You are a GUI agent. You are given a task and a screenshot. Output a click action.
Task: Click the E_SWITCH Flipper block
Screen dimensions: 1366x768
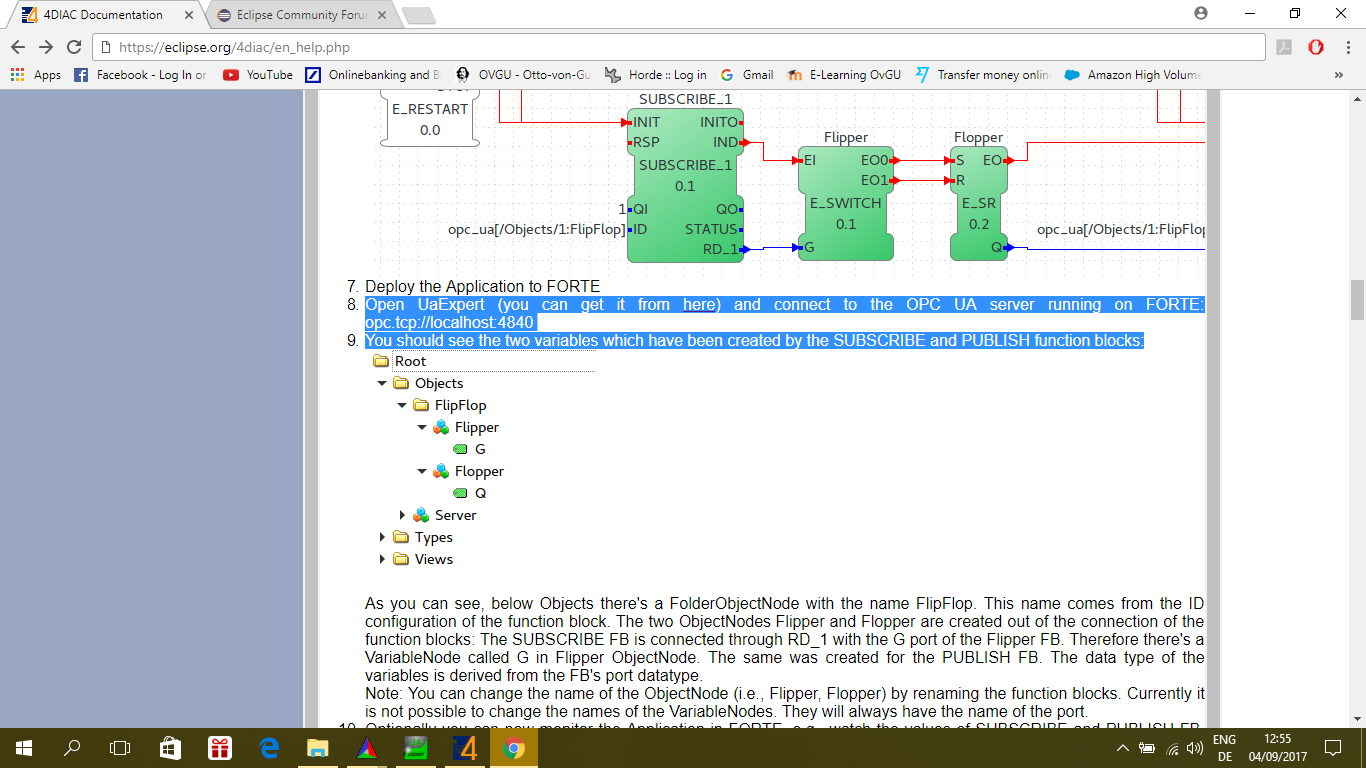coord(845,202)
